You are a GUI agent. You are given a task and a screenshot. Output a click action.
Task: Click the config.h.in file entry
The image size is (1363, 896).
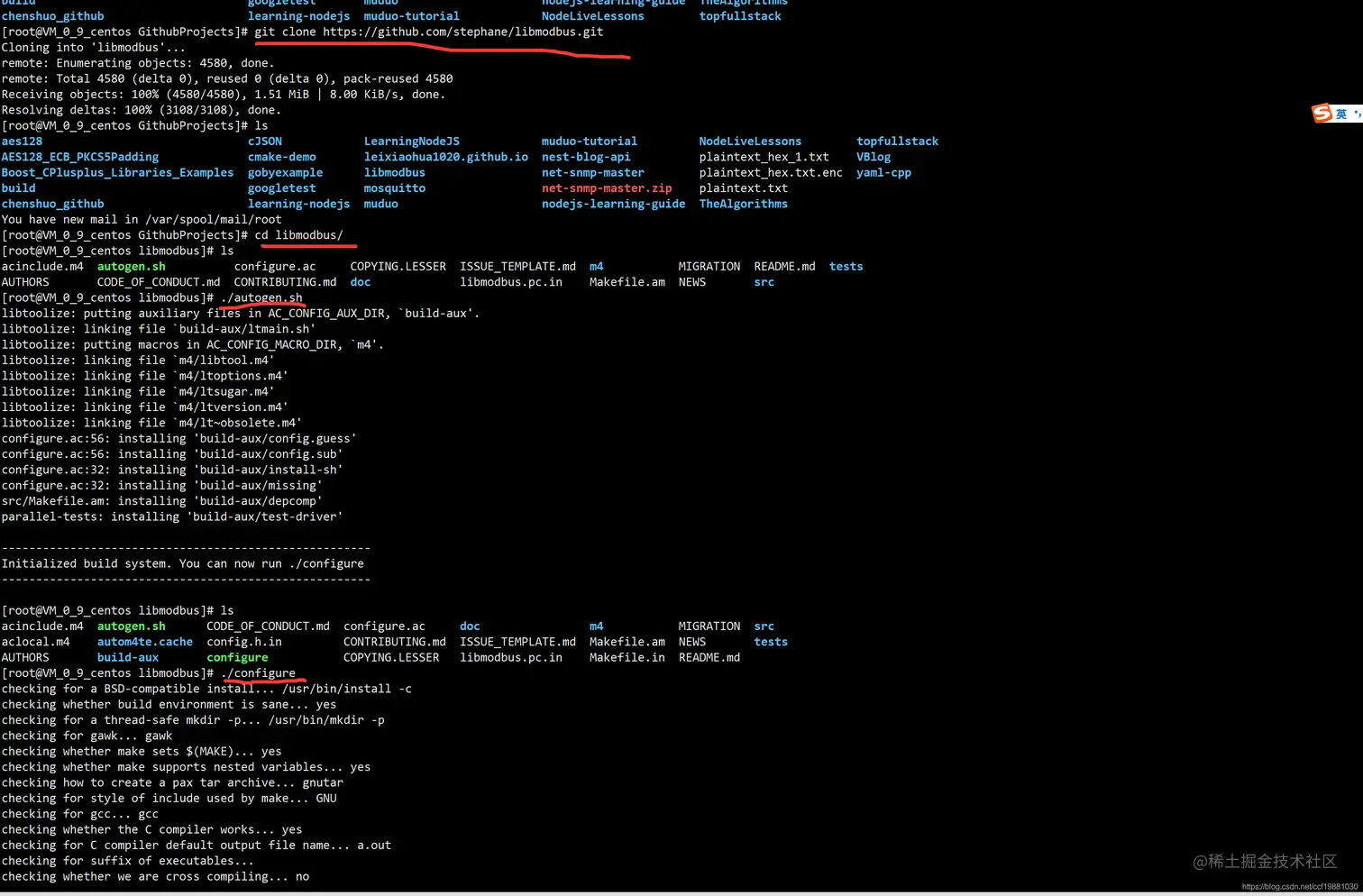[x=243, y=641]
